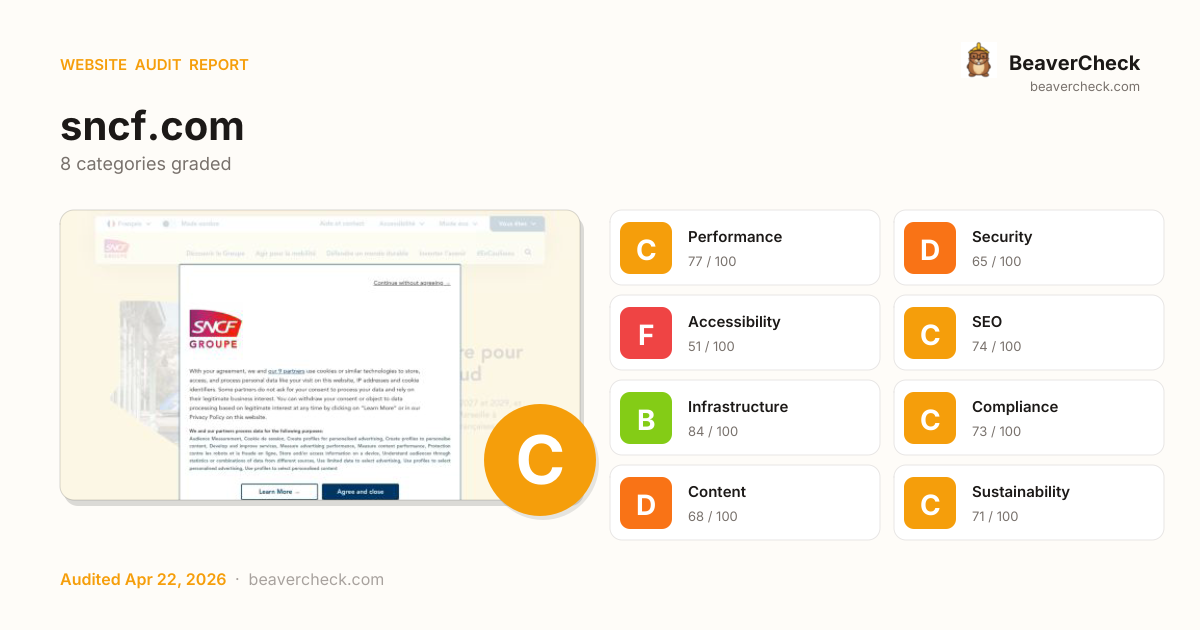Open the Découvrir le Groupe menu item
This screenshot has height=630, width=1200.
click(x=215, y=253)
